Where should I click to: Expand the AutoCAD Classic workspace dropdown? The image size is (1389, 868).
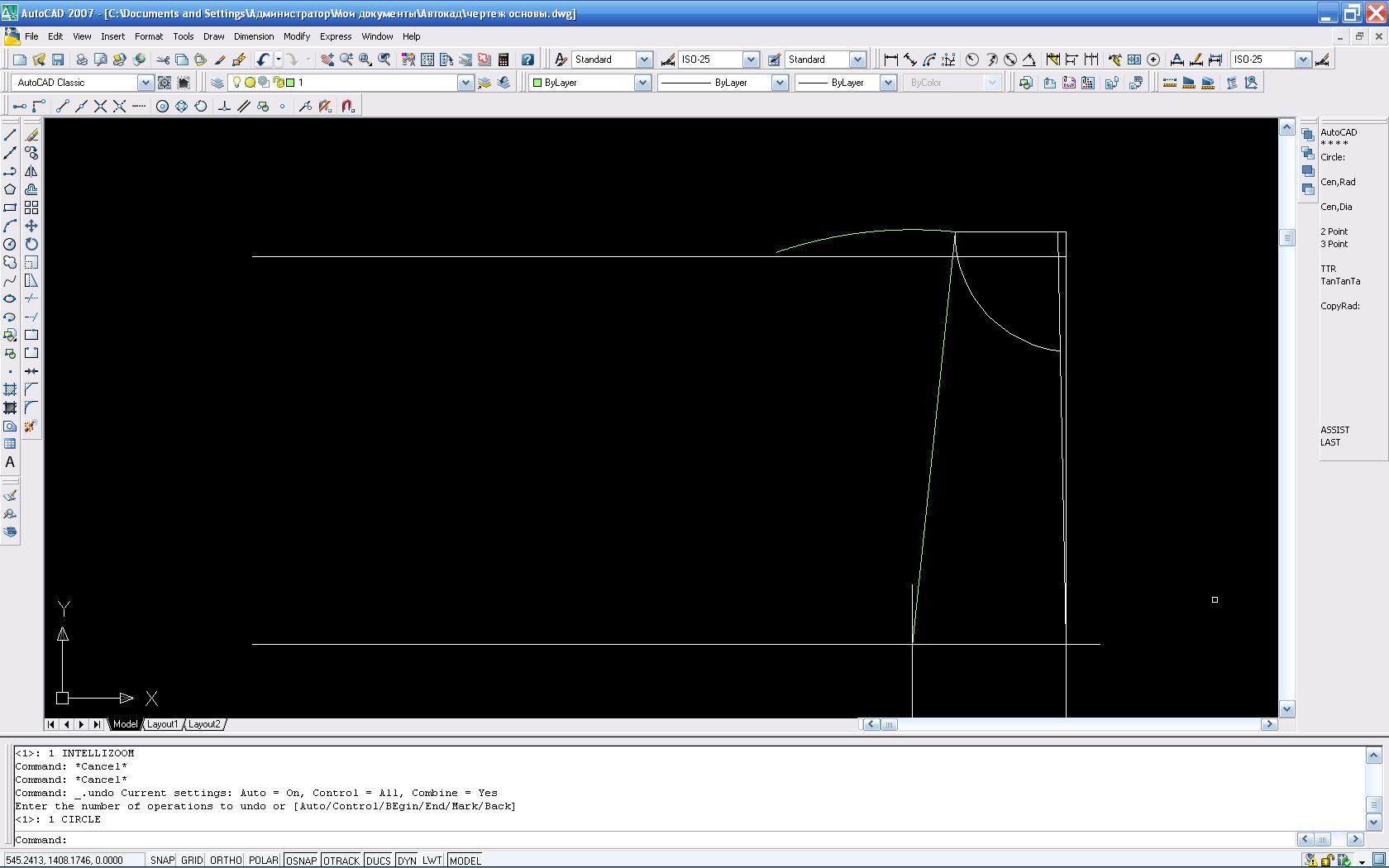(145, 83)
